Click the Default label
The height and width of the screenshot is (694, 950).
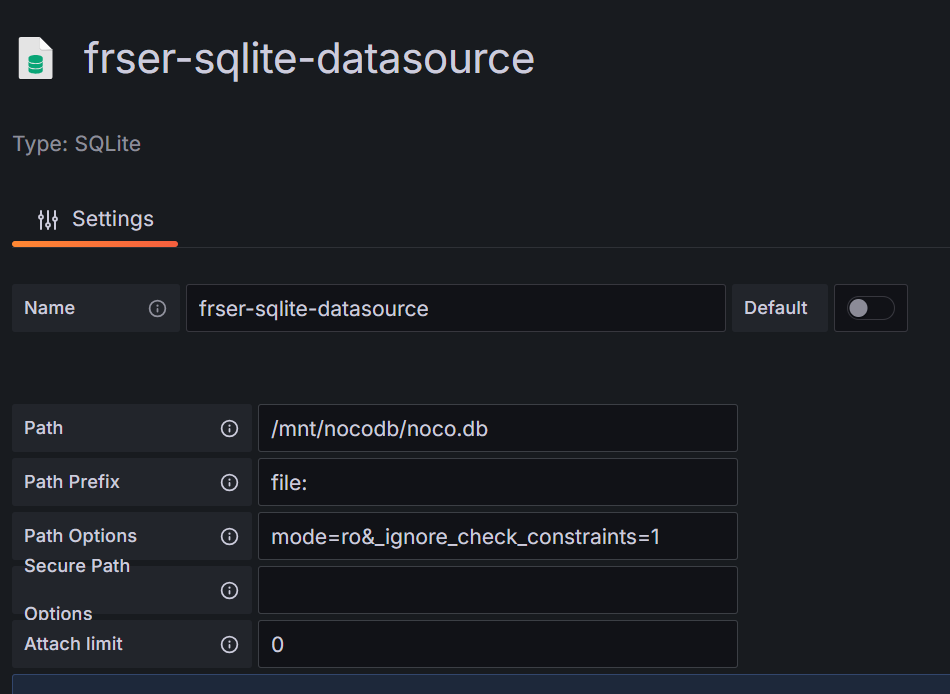pos(775,308)
